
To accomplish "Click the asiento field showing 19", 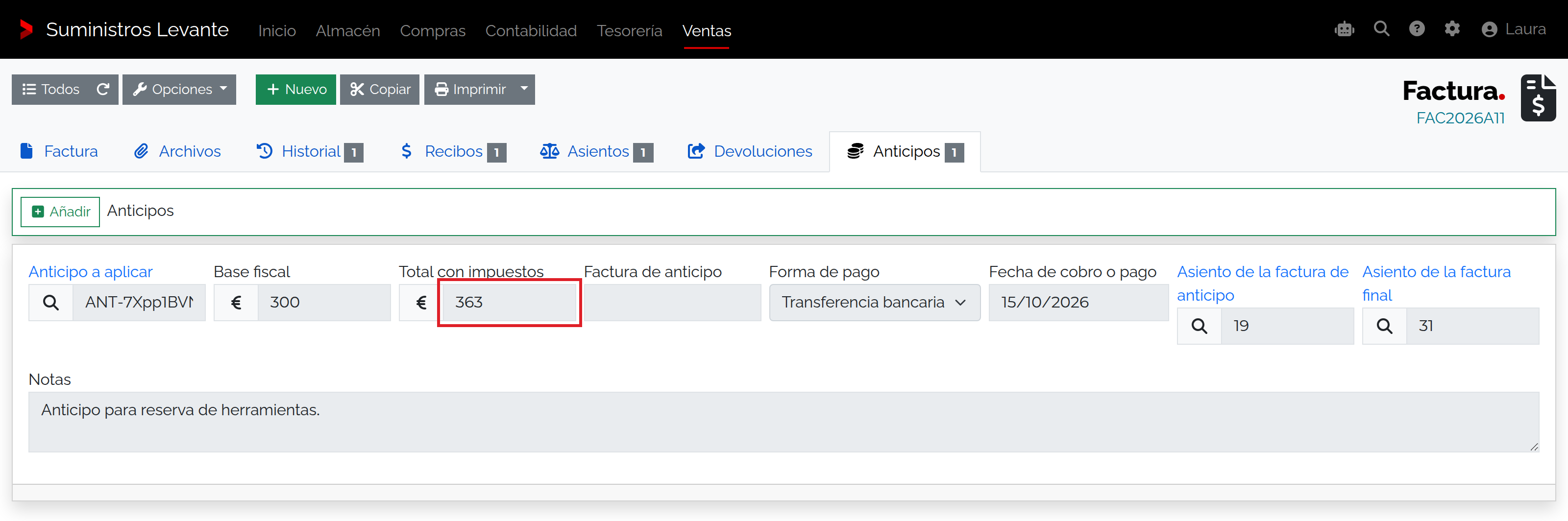I will coord(1287,326).
